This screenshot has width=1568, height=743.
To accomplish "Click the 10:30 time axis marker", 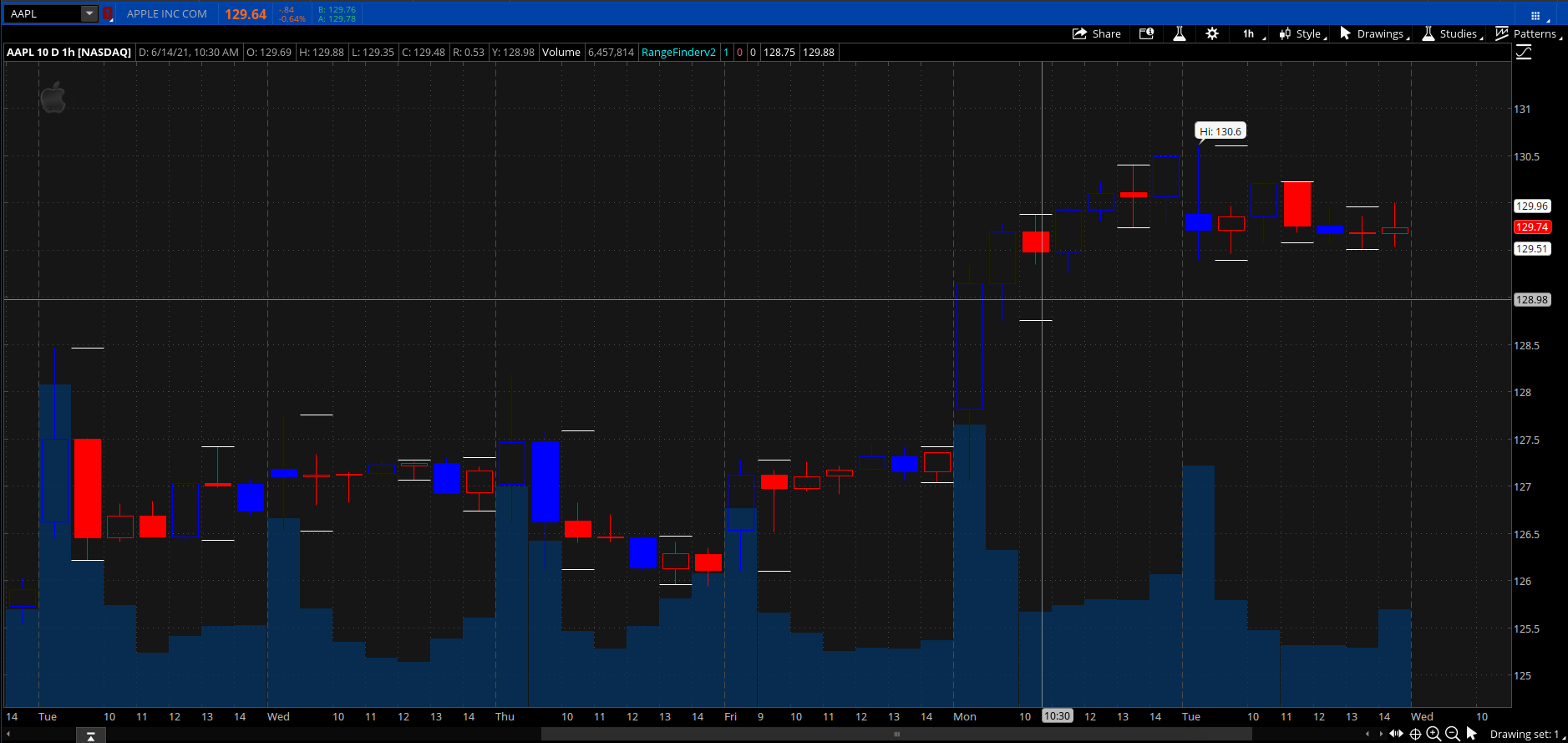I will coord(1057,716).
